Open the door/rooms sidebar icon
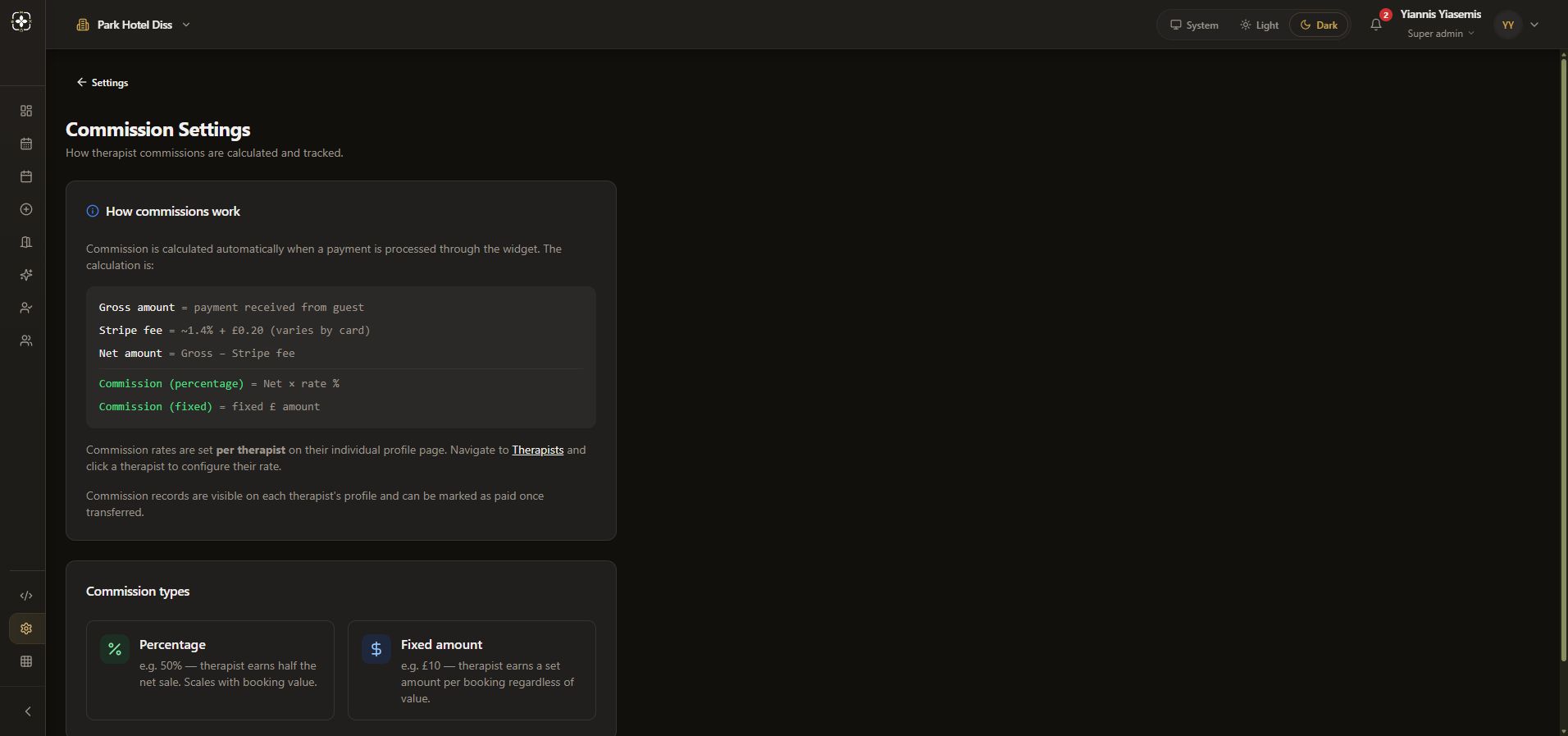 tap(26, 242)
